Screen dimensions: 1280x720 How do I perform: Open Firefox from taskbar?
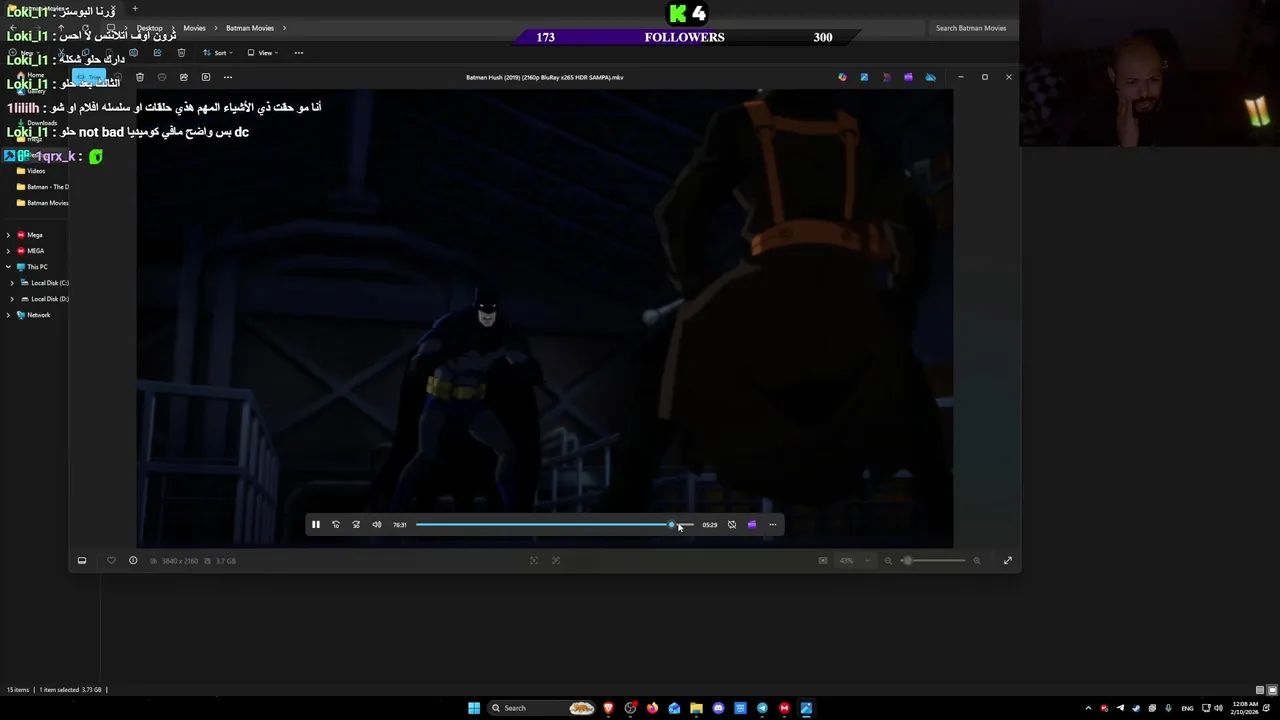click(652, 708)
